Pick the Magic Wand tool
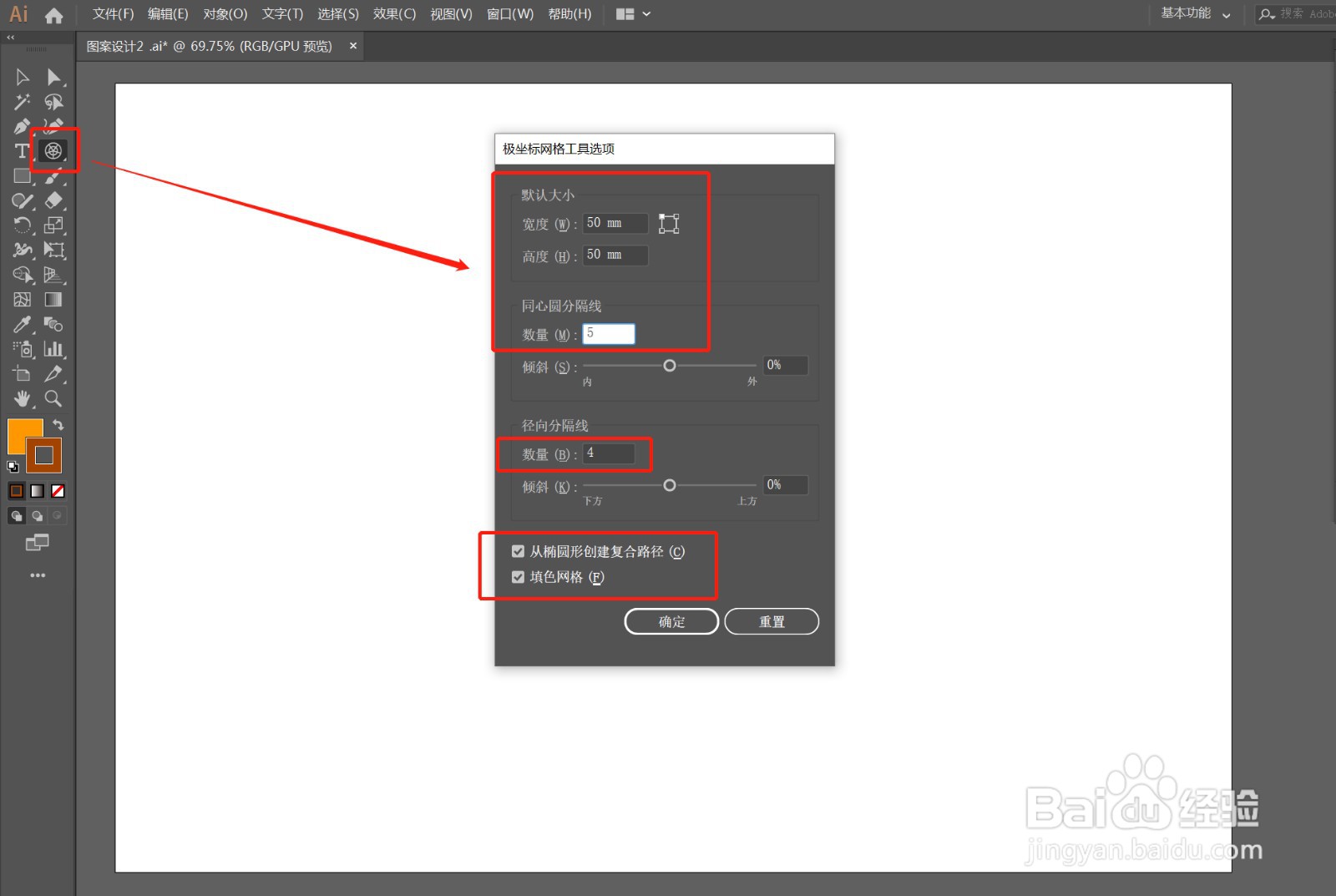 [23, 102]
